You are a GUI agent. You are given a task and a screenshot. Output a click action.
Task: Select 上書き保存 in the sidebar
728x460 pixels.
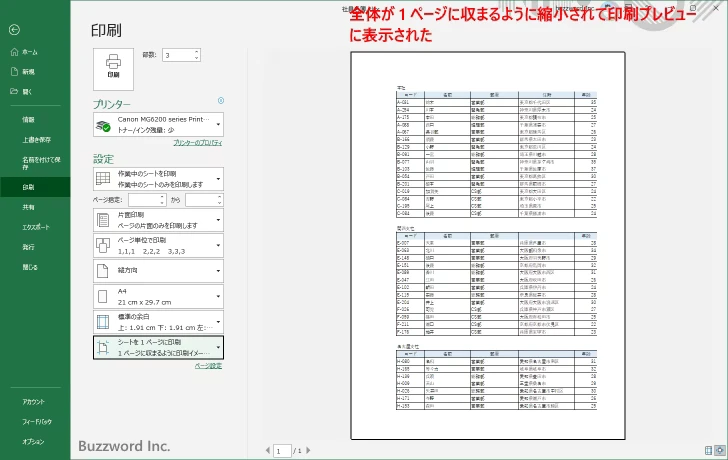[36, 140]
